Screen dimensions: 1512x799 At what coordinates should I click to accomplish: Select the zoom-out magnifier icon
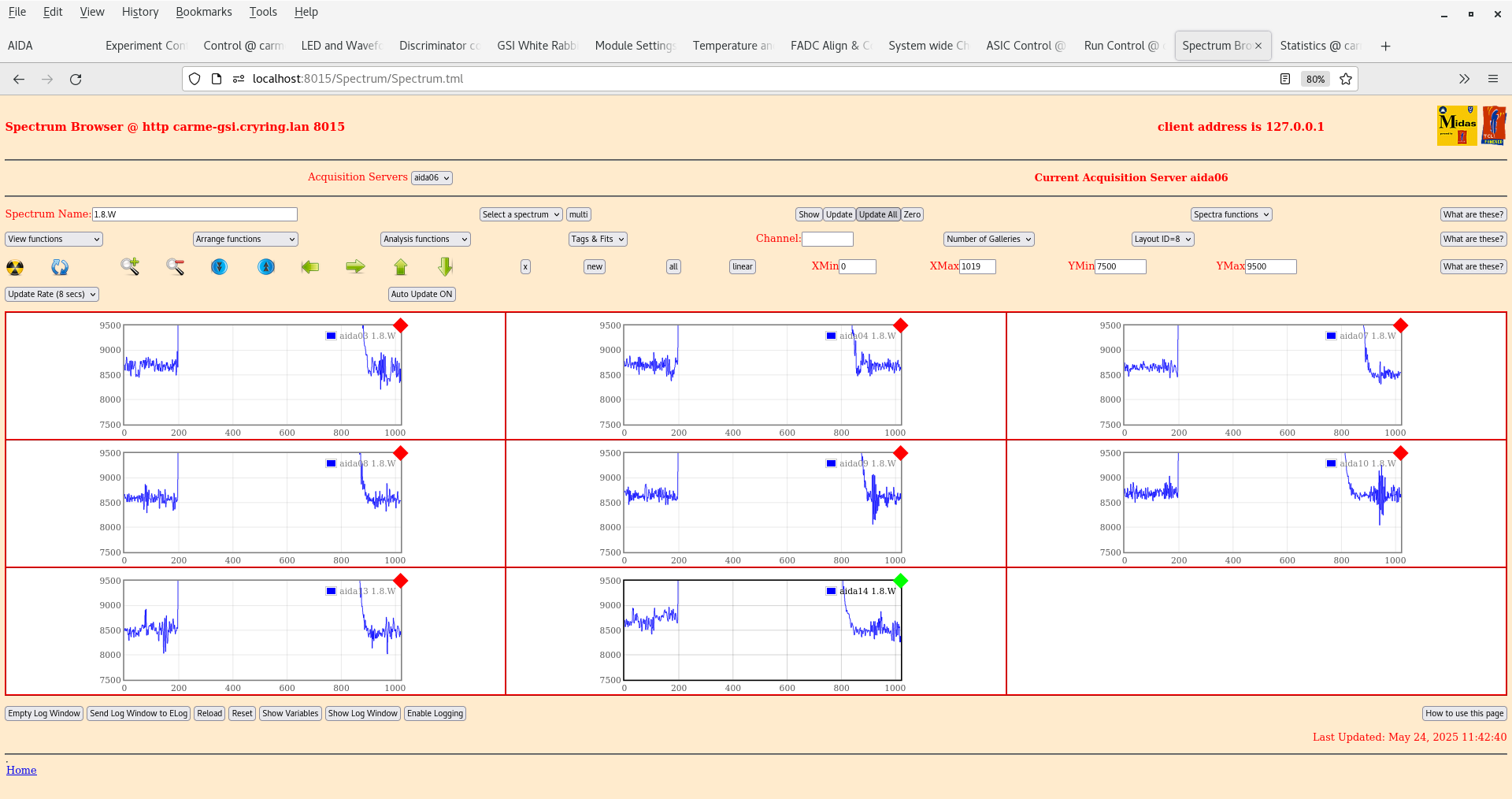175,267
